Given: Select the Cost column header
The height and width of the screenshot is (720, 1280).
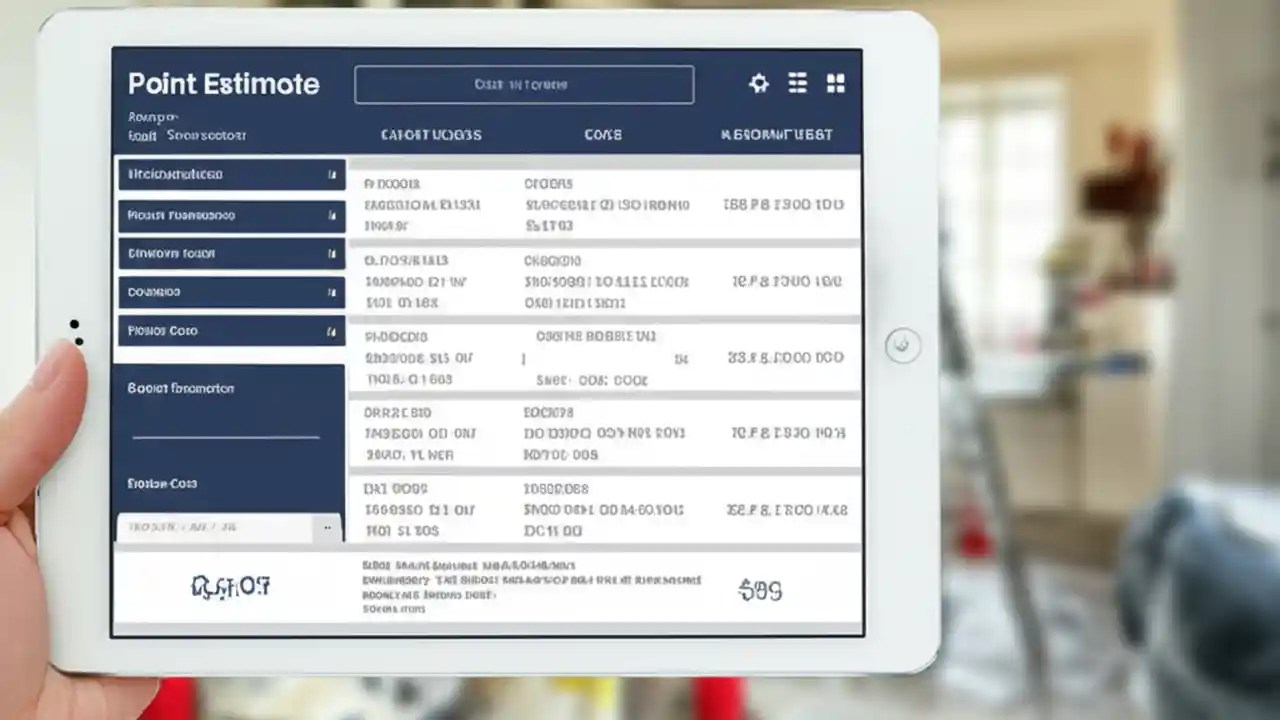Looking at the screenshot, I should tap(603, 134).
